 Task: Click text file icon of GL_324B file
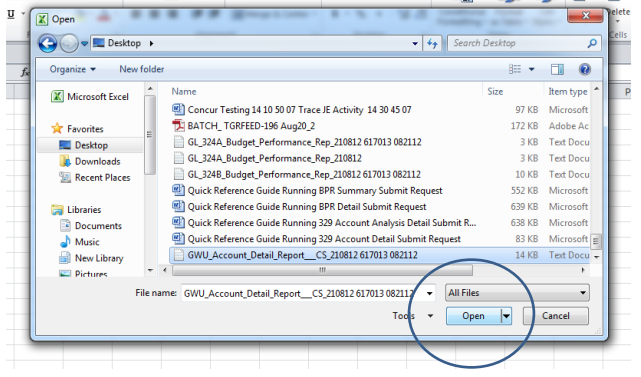pyautogui.click(x=178, y=174)
